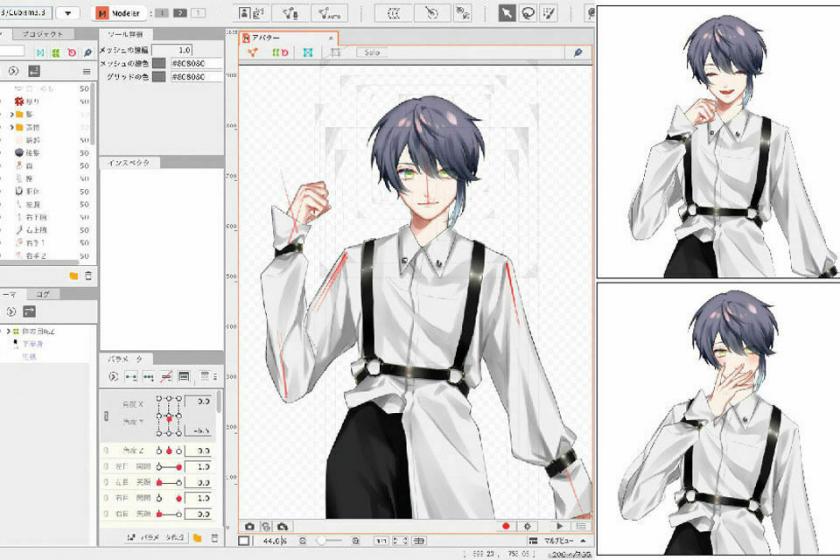
Task: Open the ログ tab
Action: [44, 294]
